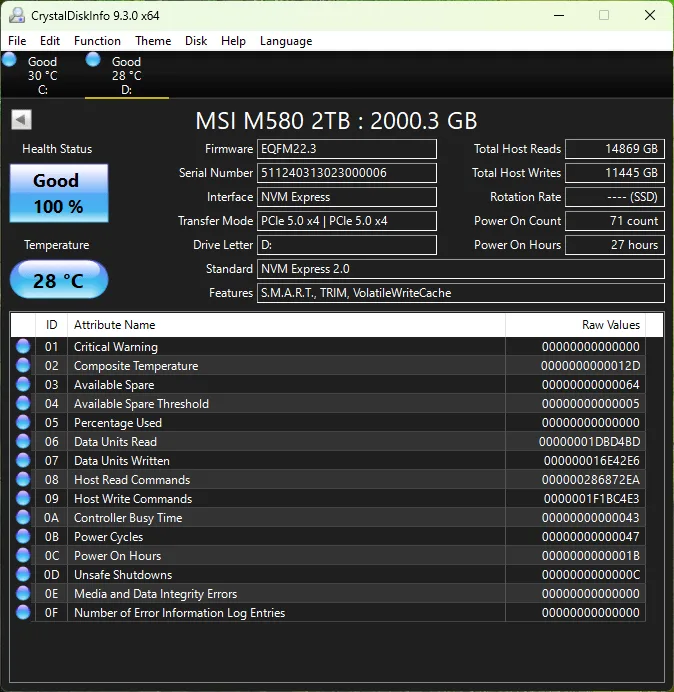Open the Edit menu

tap(50, 41)
